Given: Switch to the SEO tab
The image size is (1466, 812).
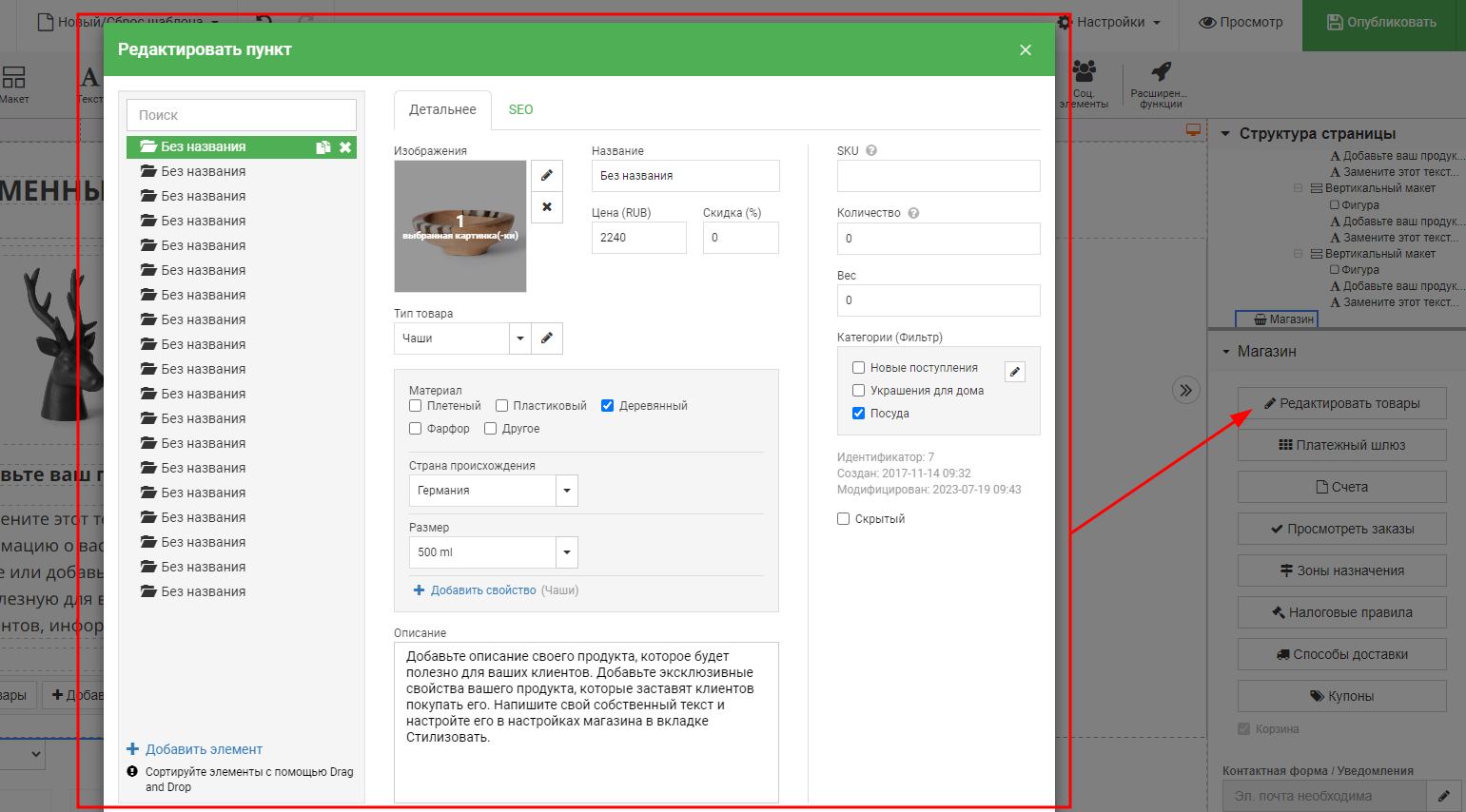Looking at the screenshot, I should pos(520,110).
